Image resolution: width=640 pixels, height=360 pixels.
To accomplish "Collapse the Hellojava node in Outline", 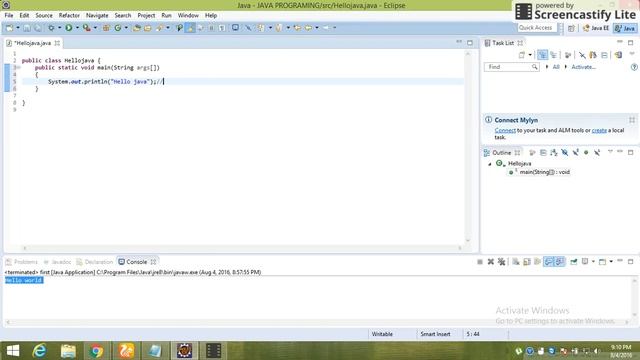I will click(490, 164).
